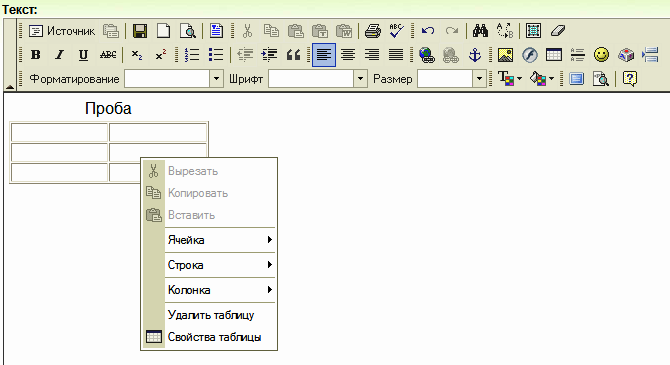Click the Templates icon next to Источник
Screen dimensions: 670x365
tap(111, 31)
